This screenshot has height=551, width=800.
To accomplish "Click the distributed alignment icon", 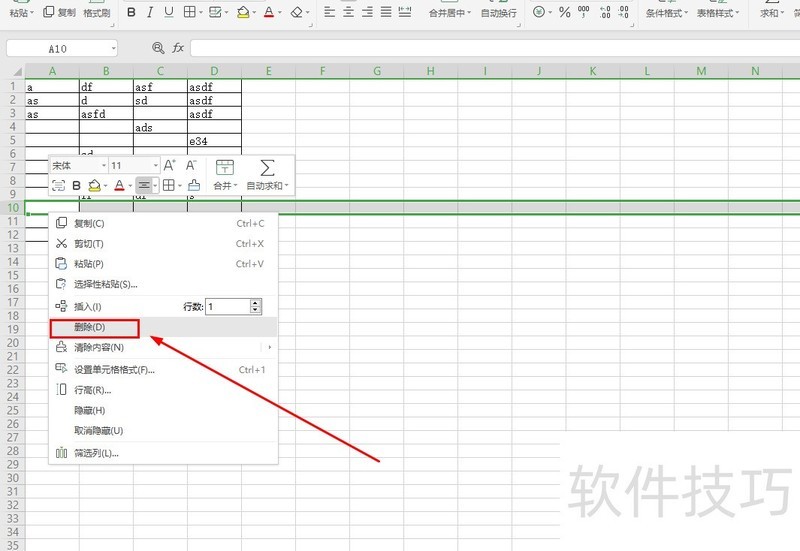I will [x=405, y=12].
